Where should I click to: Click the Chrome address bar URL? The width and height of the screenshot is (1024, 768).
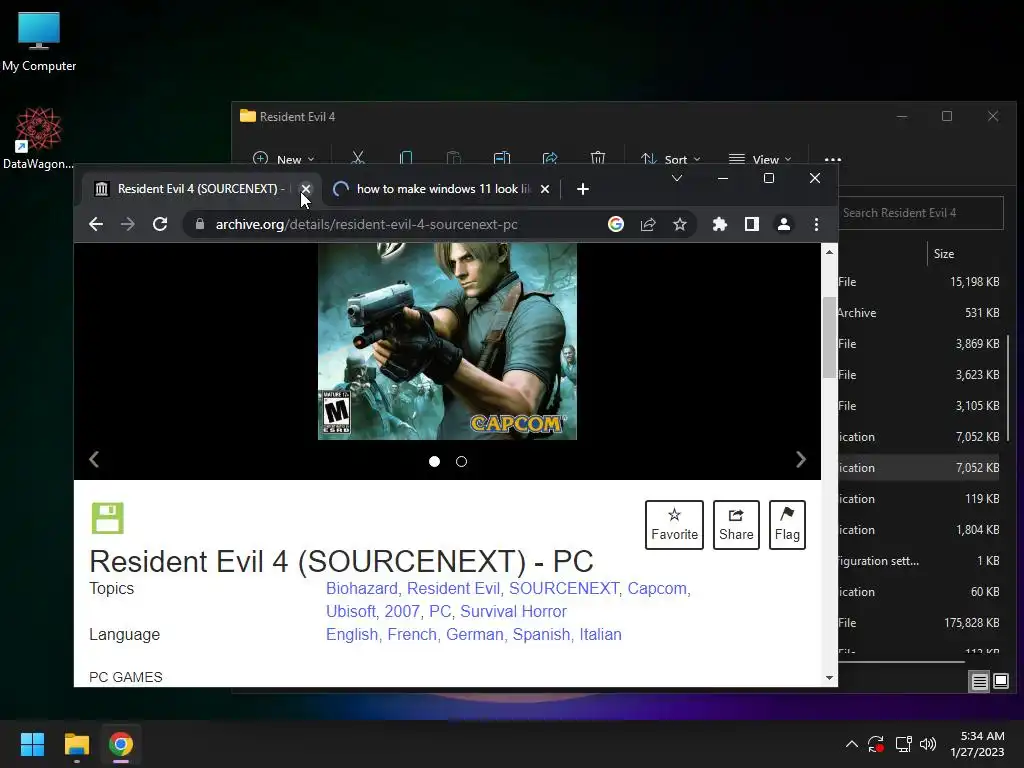click(366, 224)
